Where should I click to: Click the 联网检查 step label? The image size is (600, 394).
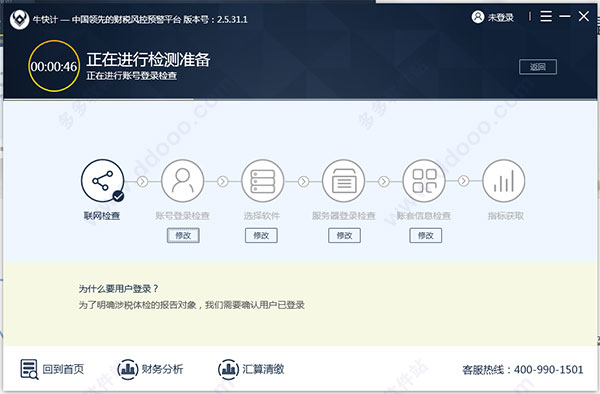[102, 216]
